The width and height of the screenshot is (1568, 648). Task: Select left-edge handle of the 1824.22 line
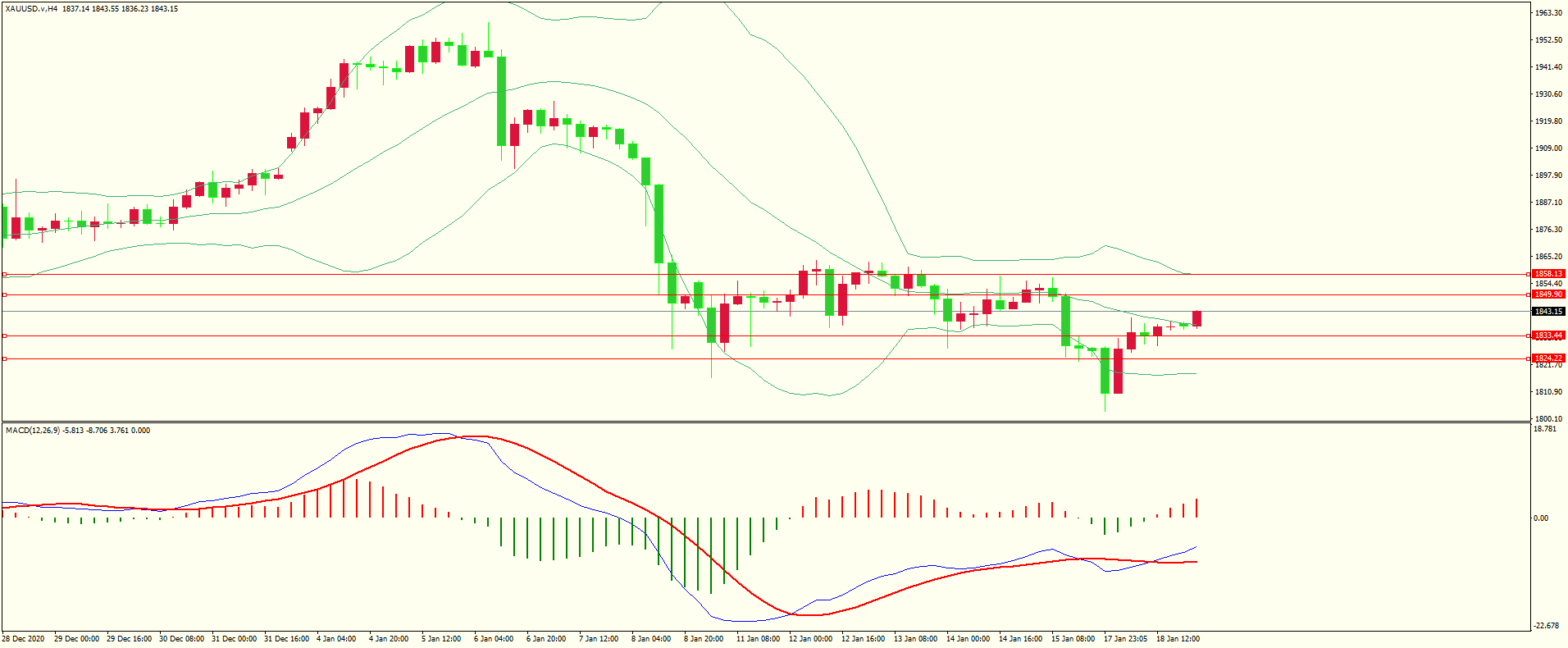pos(4,359)
